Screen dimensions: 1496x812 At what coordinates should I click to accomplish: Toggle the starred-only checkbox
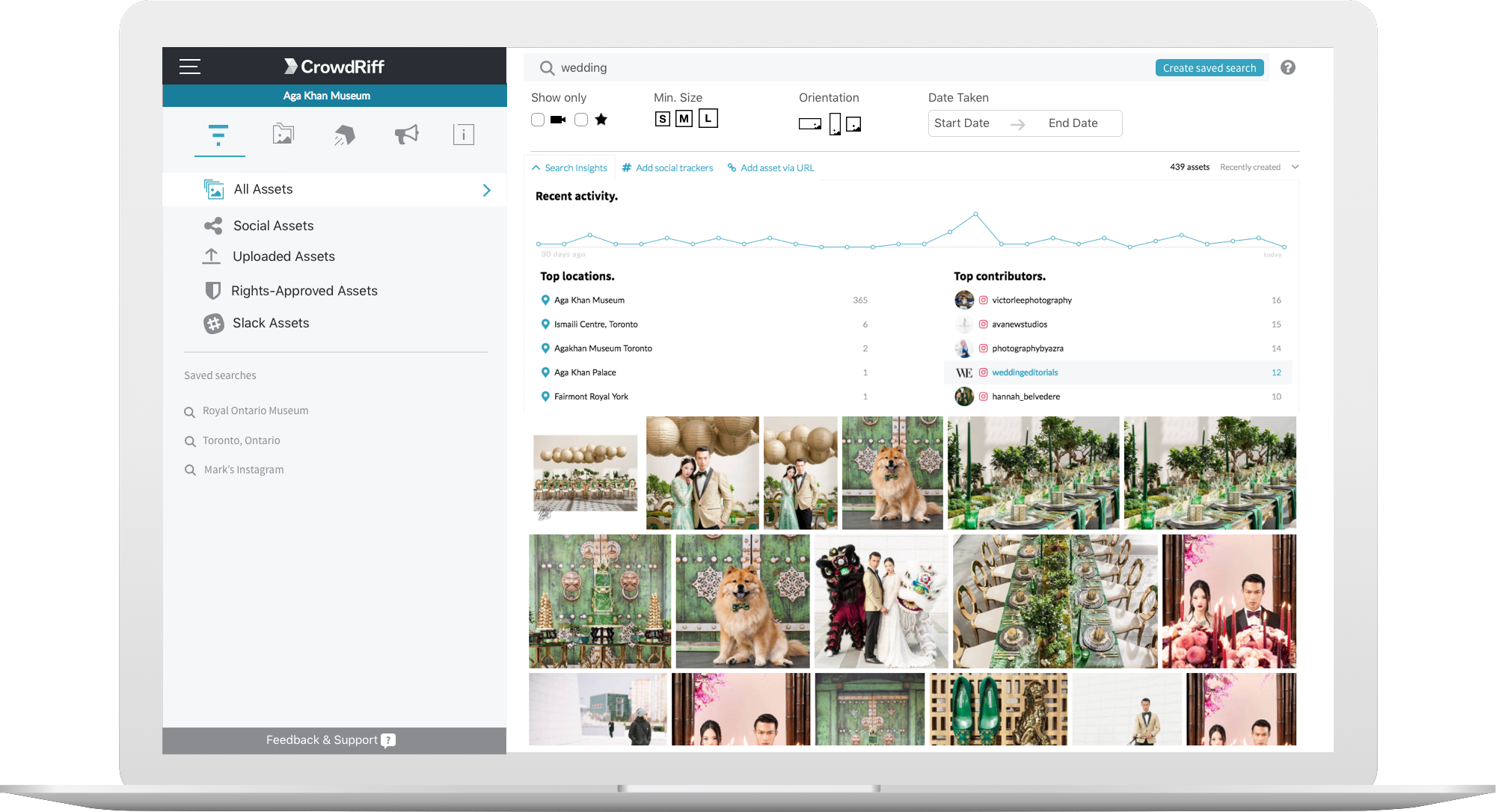click(581, 120)
